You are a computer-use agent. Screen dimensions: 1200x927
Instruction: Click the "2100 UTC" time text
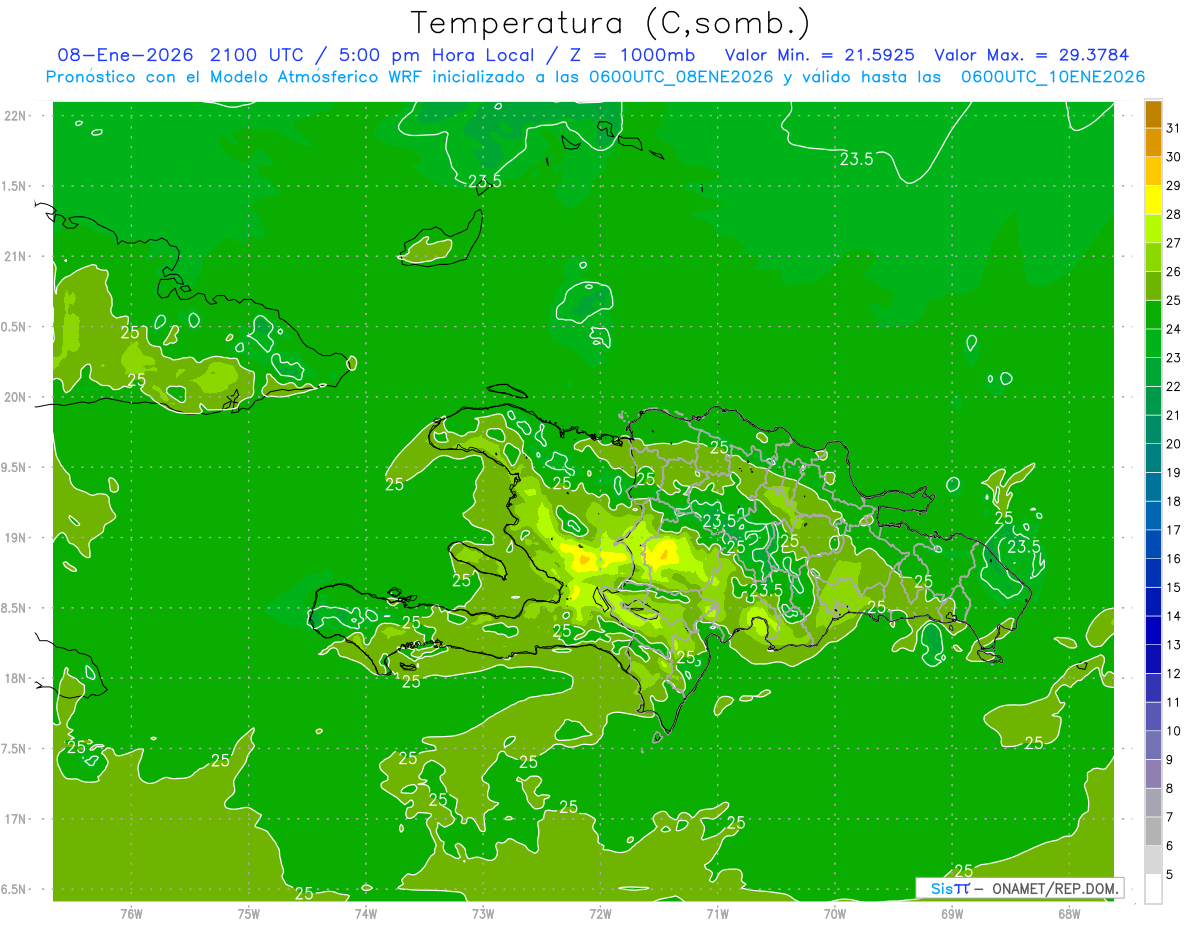pos(256,55)
